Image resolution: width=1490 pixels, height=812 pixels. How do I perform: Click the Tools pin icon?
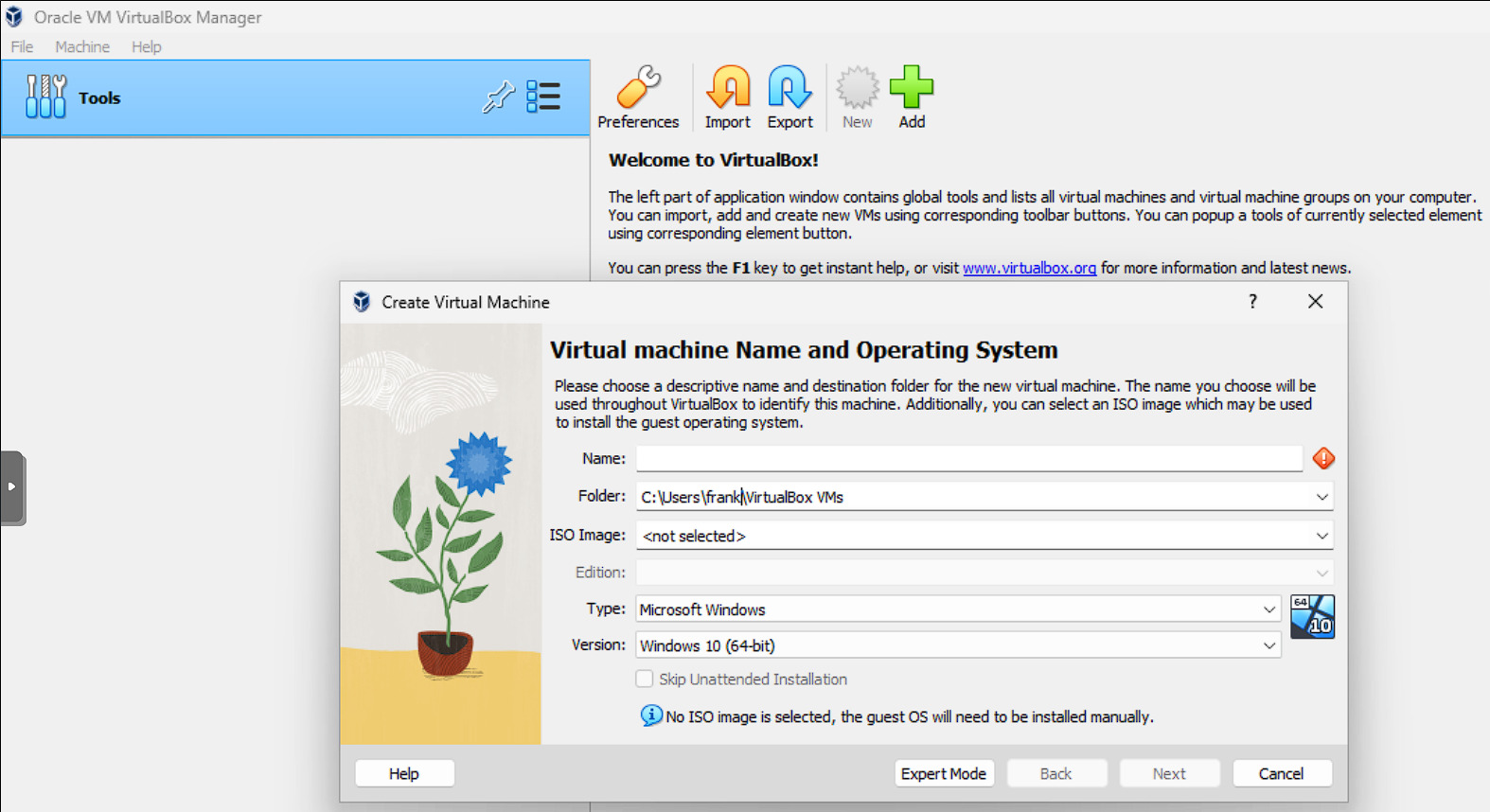(498, 97)
